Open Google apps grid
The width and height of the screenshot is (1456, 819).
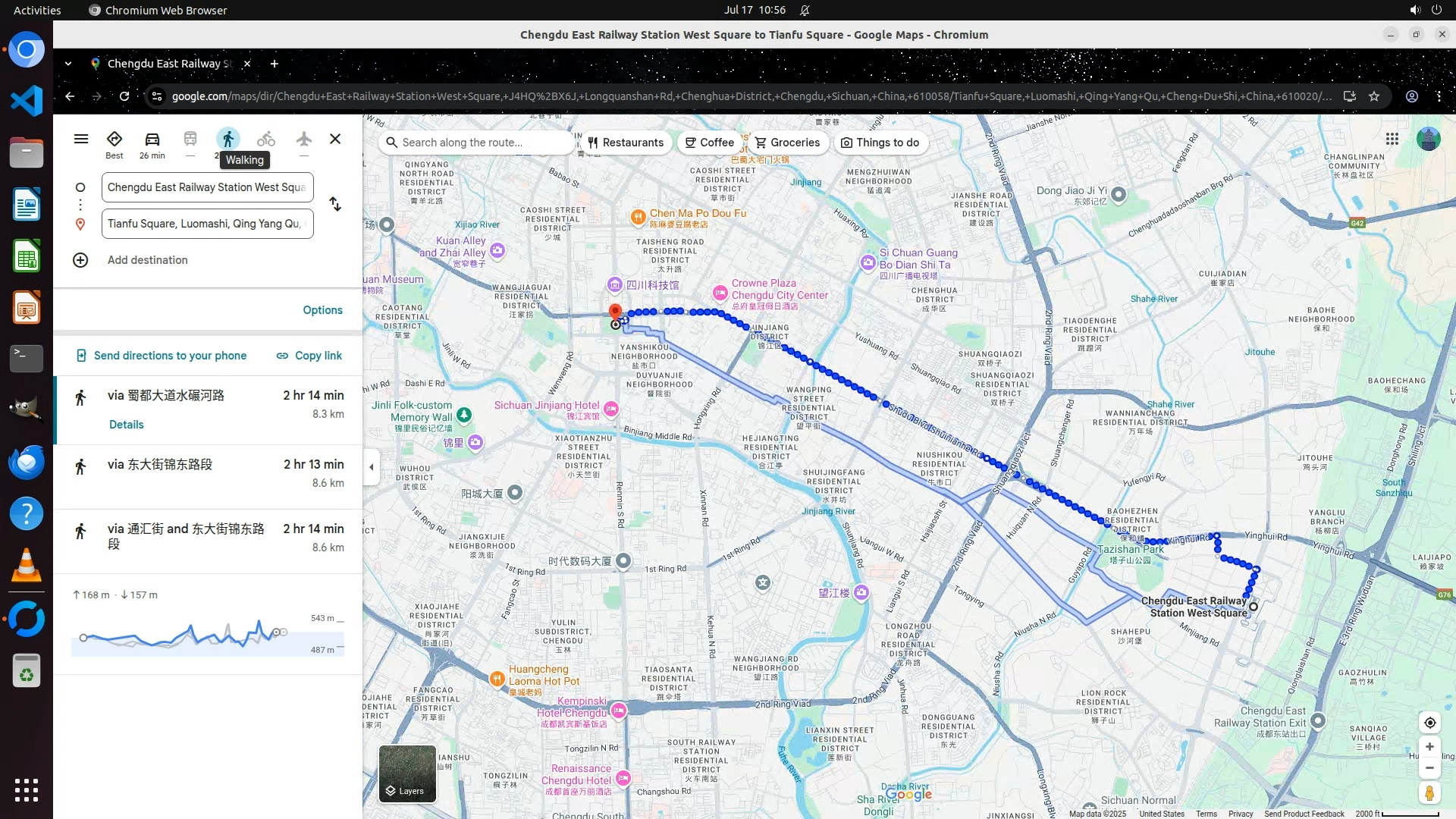click(1392, 139)
